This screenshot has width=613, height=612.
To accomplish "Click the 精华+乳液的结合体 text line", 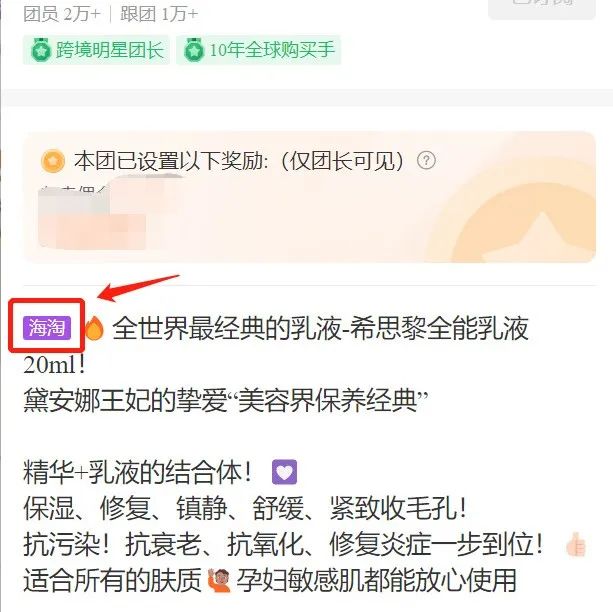I will (x=137, y=472).
